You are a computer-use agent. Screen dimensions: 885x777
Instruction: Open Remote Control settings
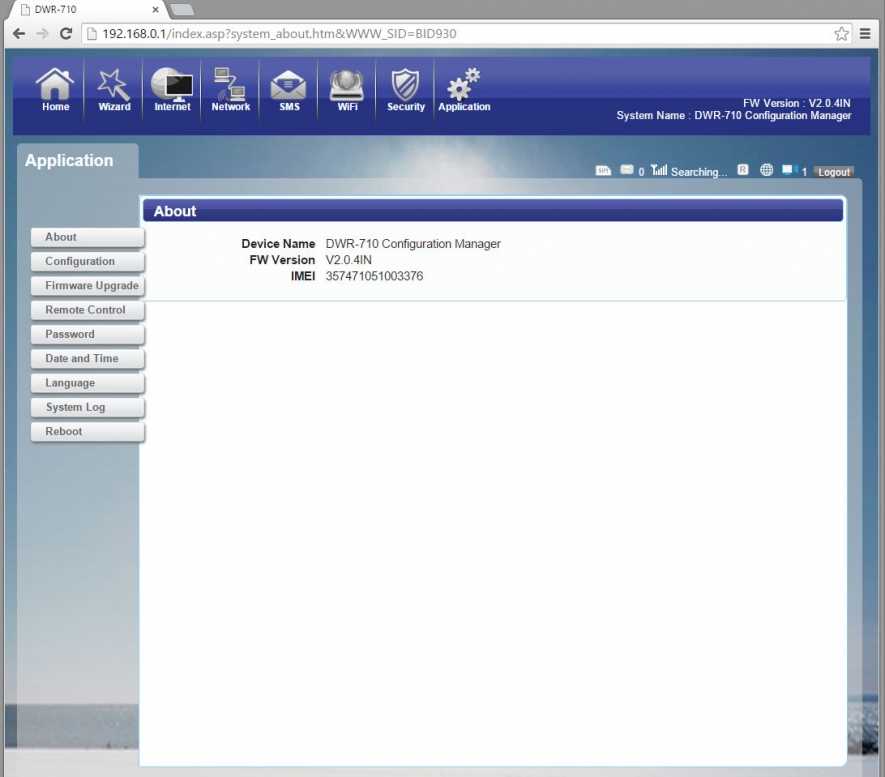coord(87,310)
